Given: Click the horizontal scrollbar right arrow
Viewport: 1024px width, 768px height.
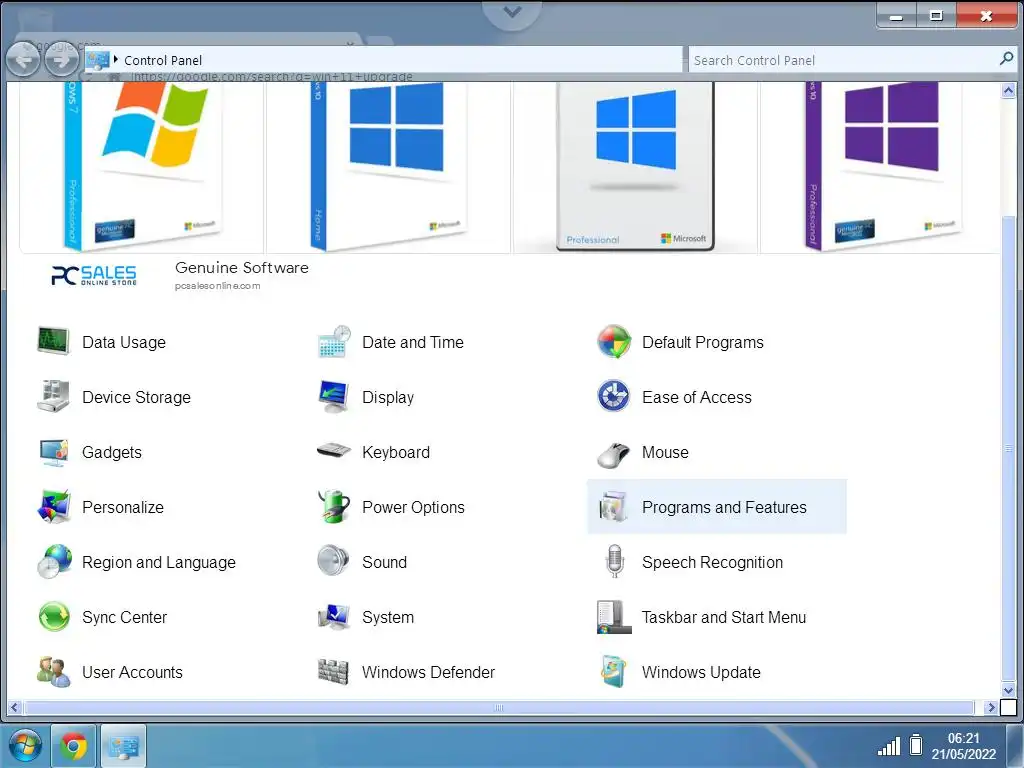Looking at the screenshot, I should click(991, 707).
